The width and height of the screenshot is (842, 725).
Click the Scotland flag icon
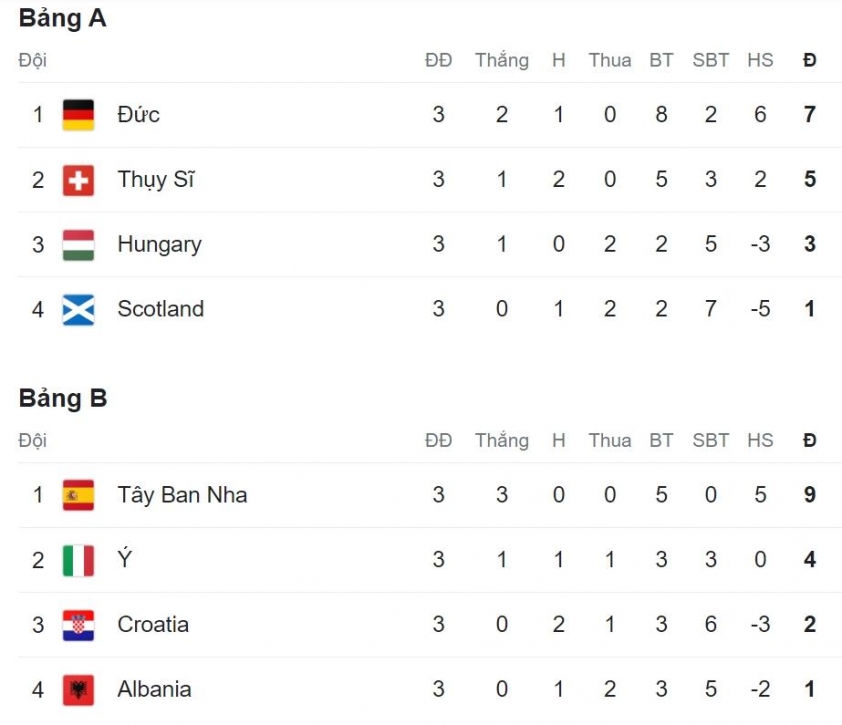coord(78,310)
